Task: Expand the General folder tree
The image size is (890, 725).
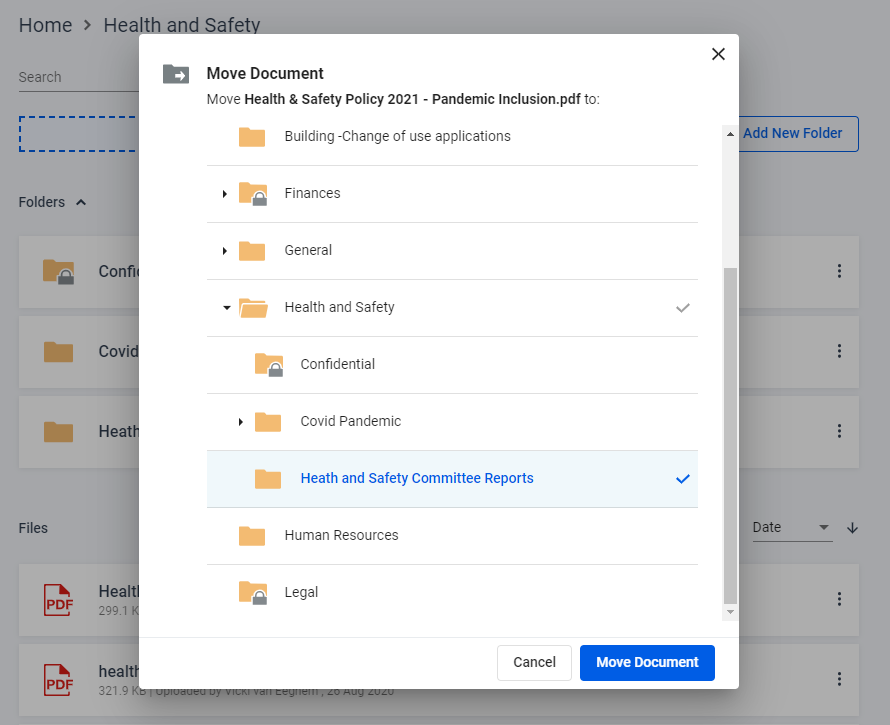Action: (x=225, y=251)
